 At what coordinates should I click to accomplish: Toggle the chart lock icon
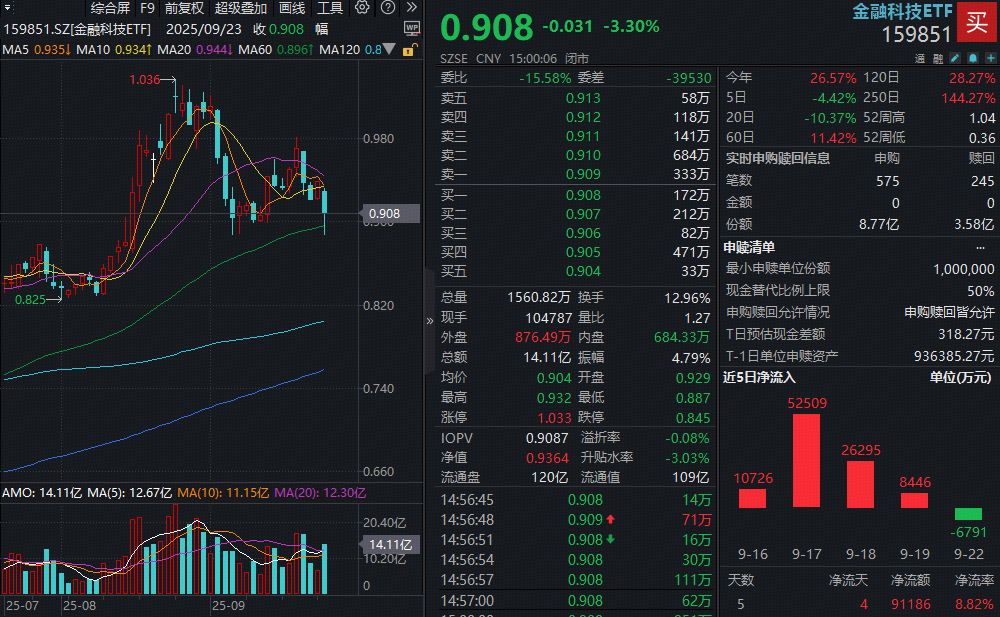tap(409, 50)
